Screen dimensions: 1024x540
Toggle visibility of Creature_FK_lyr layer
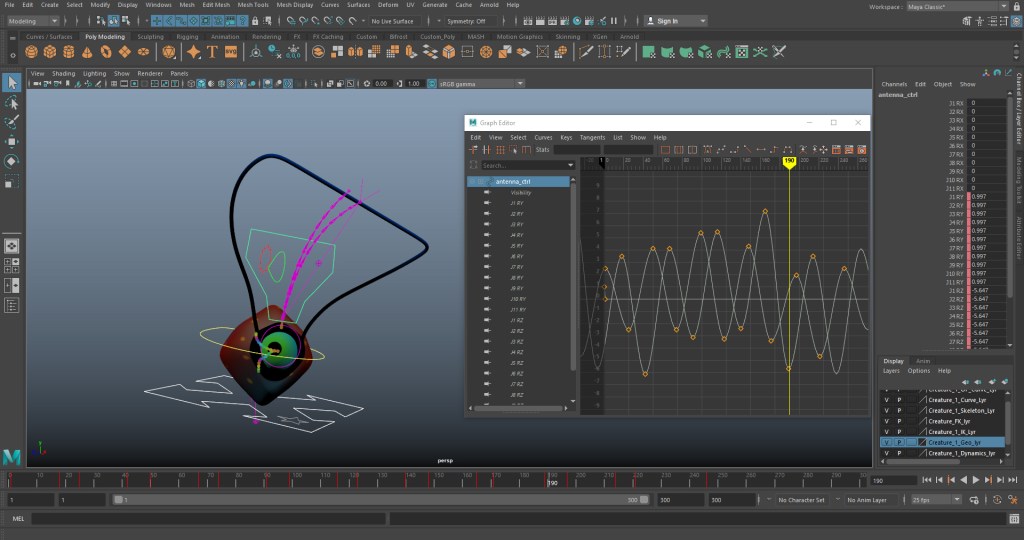(886, 421)
